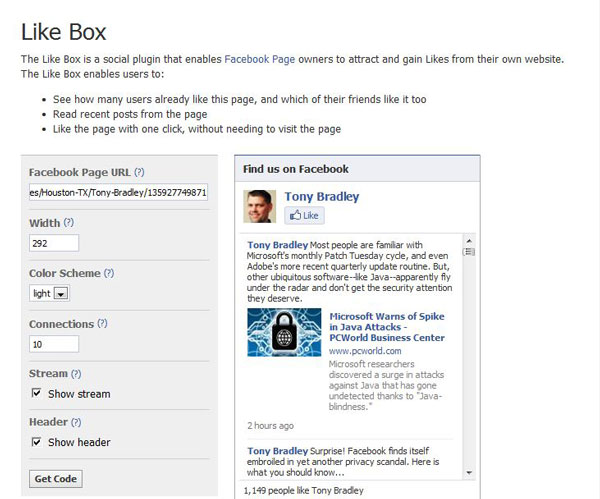Click the stream scrollbar up arrow
The image size is (600, 499).
click(469, 241)
